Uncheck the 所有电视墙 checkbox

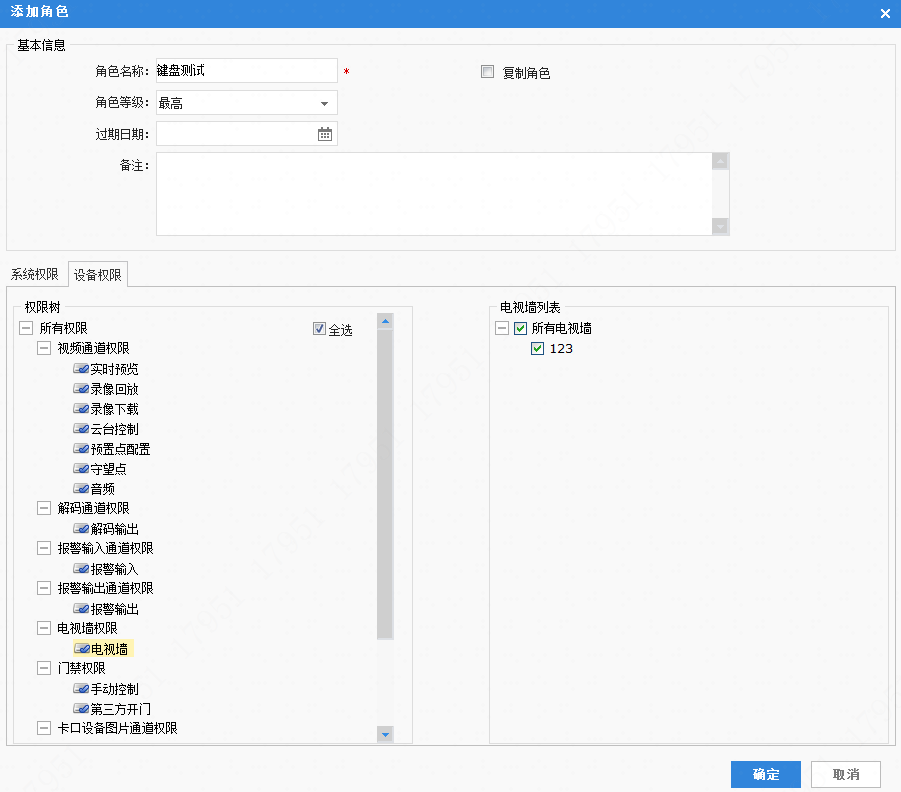click(x=521, y=328)
